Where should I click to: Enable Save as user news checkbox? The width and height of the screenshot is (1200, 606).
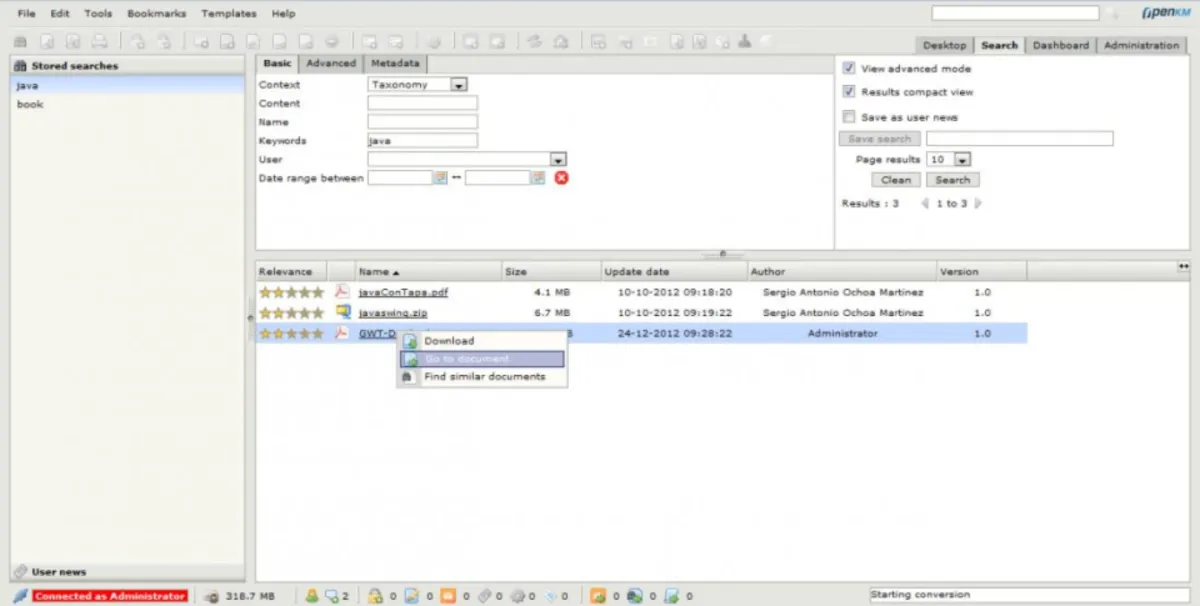[x=849, y=116]
